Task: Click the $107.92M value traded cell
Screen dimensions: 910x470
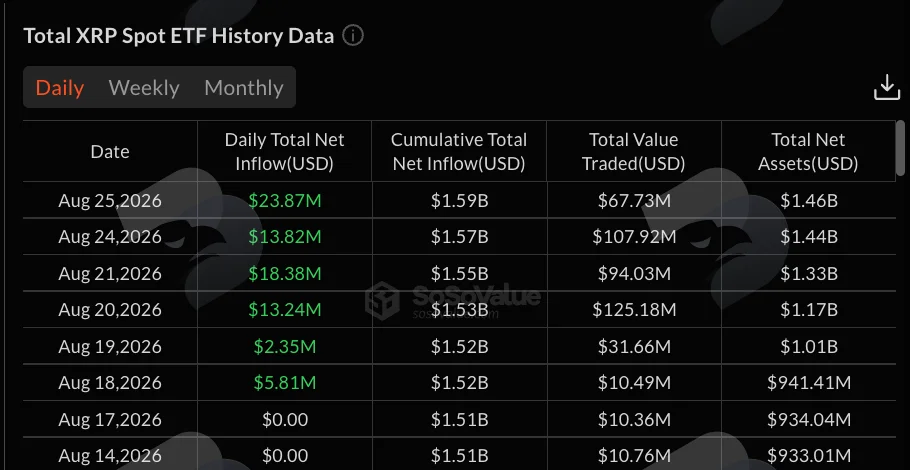Action: [x=634, y=237]
